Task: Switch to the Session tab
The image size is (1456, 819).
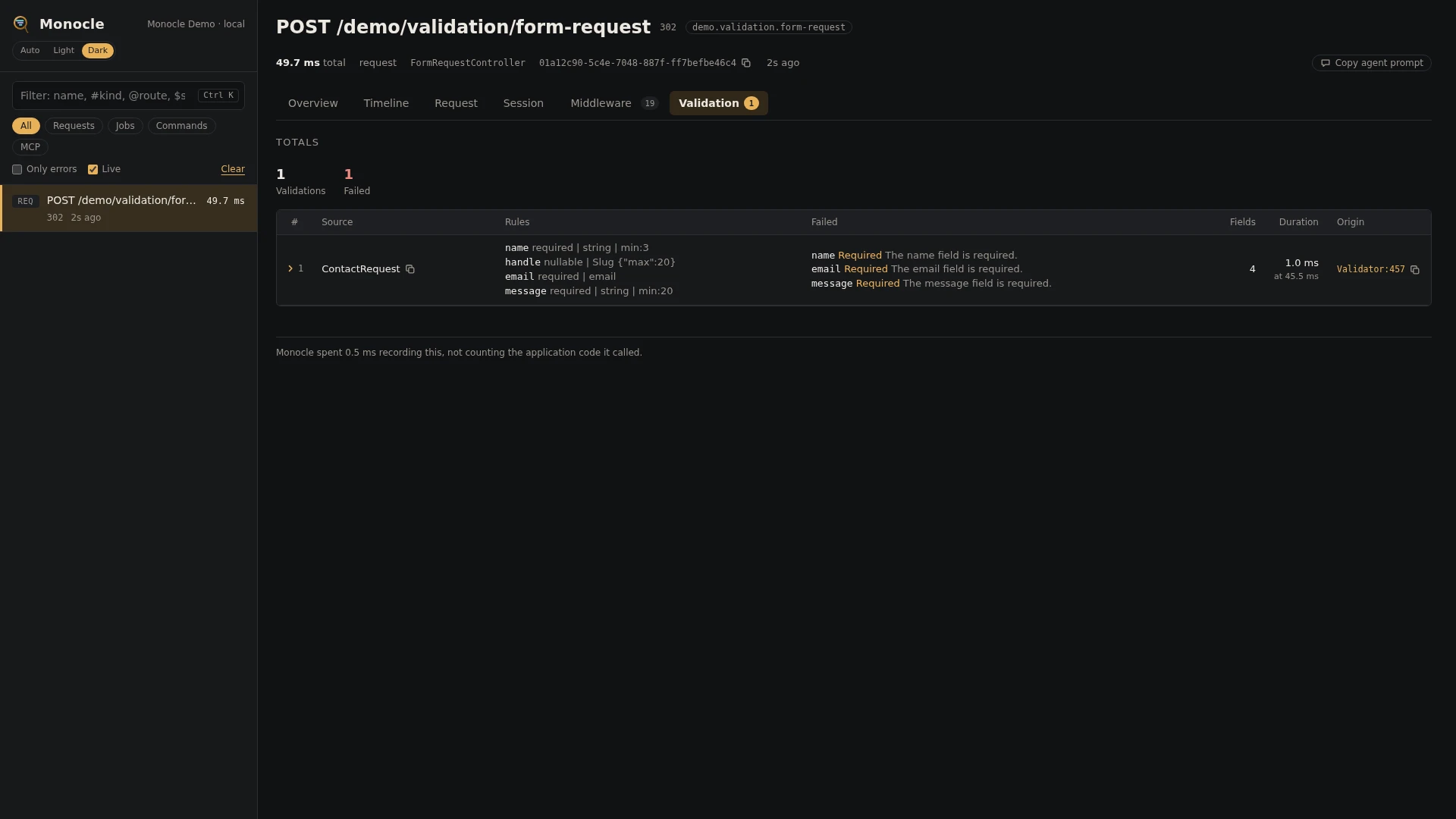Action: click(x=523, y=103)
